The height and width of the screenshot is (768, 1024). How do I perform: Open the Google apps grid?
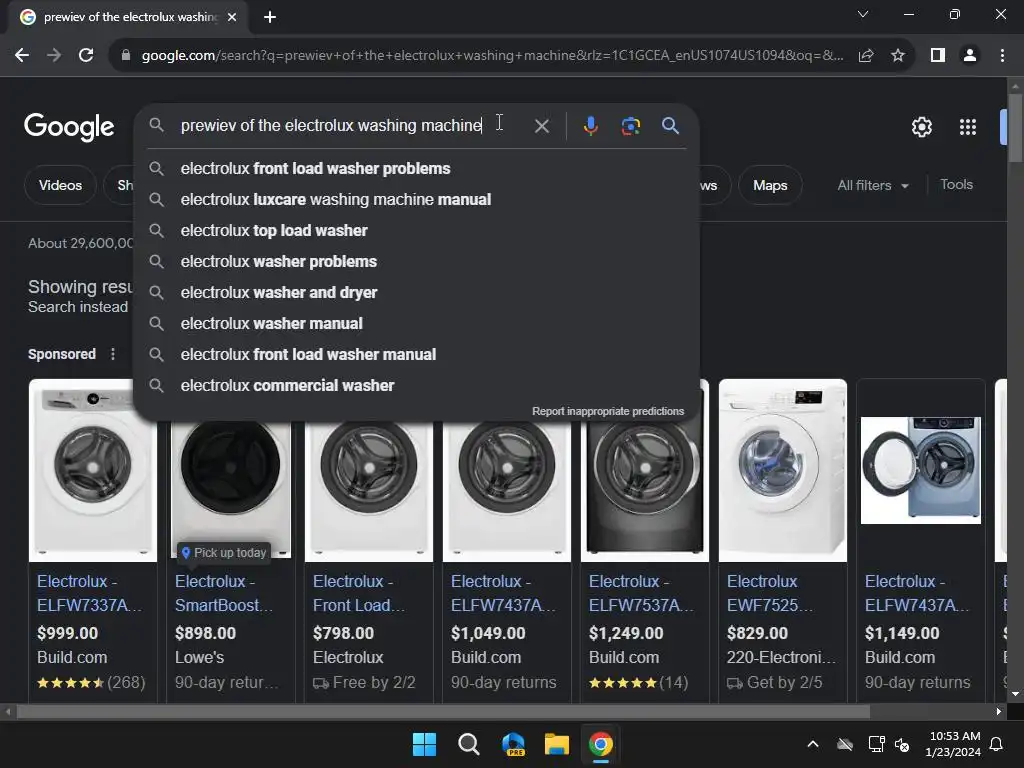click(x=967, y=127)
